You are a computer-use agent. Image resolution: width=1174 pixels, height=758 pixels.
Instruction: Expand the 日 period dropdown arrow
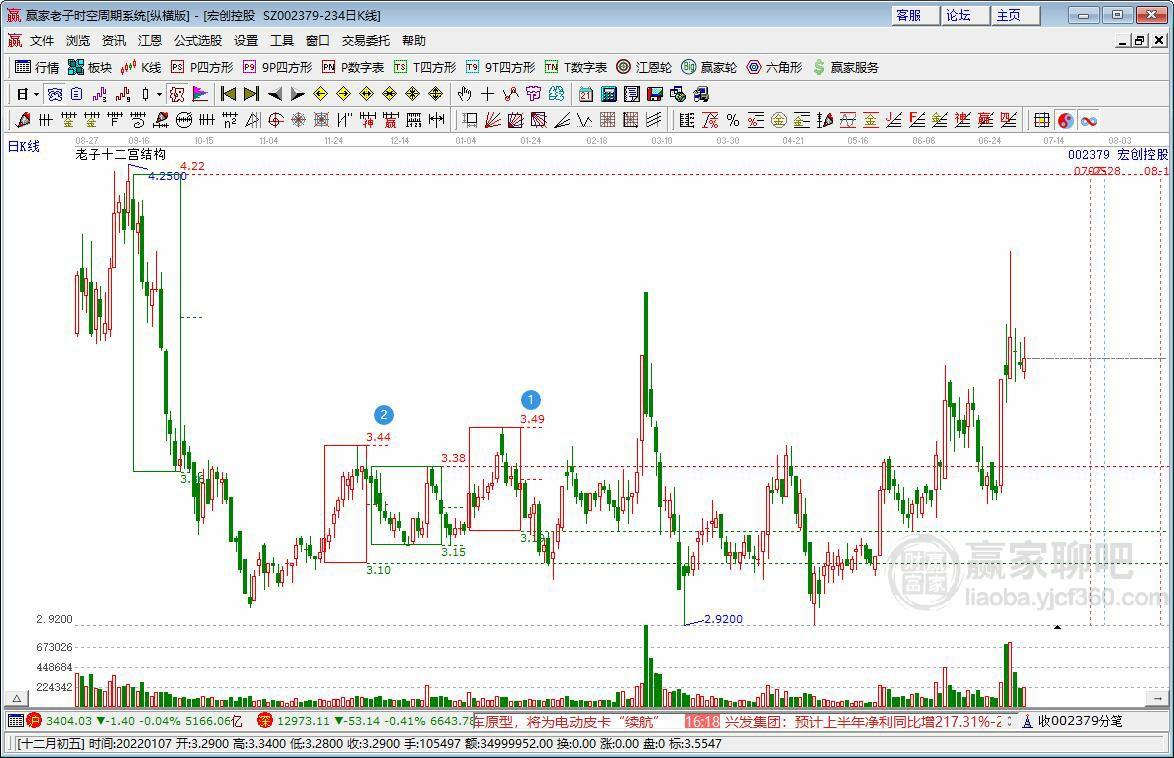coord(36,94)
